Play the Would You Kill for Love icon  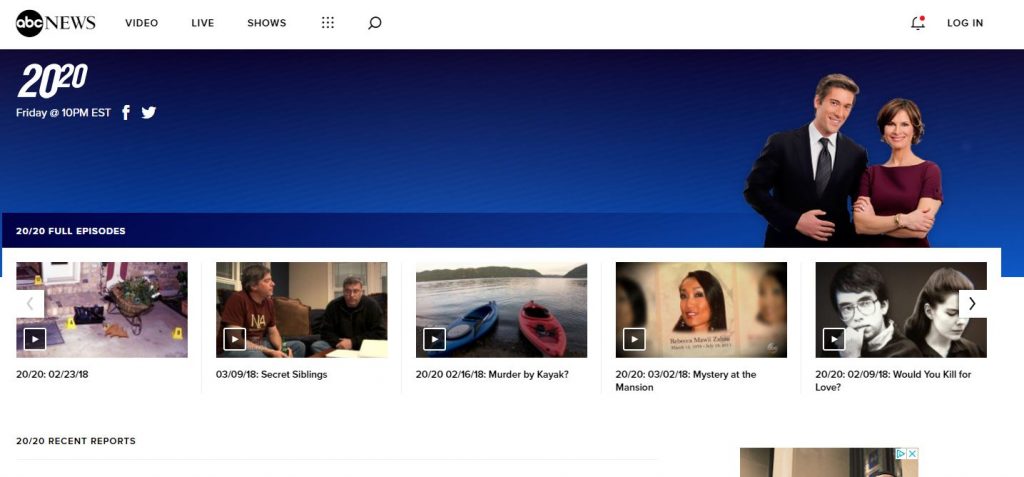point(834,338)
